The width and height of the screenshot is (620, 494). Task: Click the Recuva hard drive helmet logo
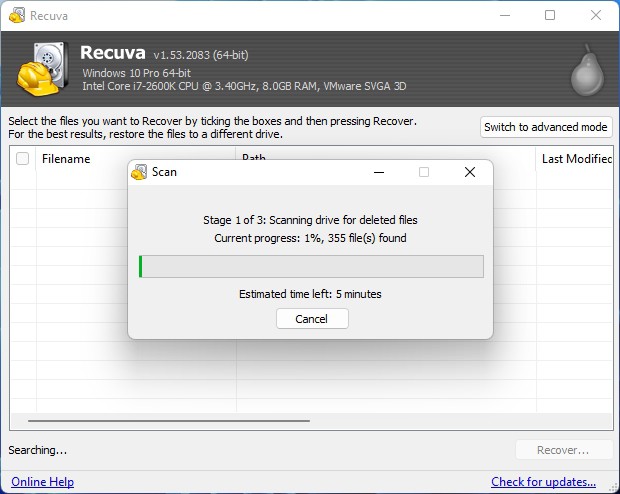(42, 69)
